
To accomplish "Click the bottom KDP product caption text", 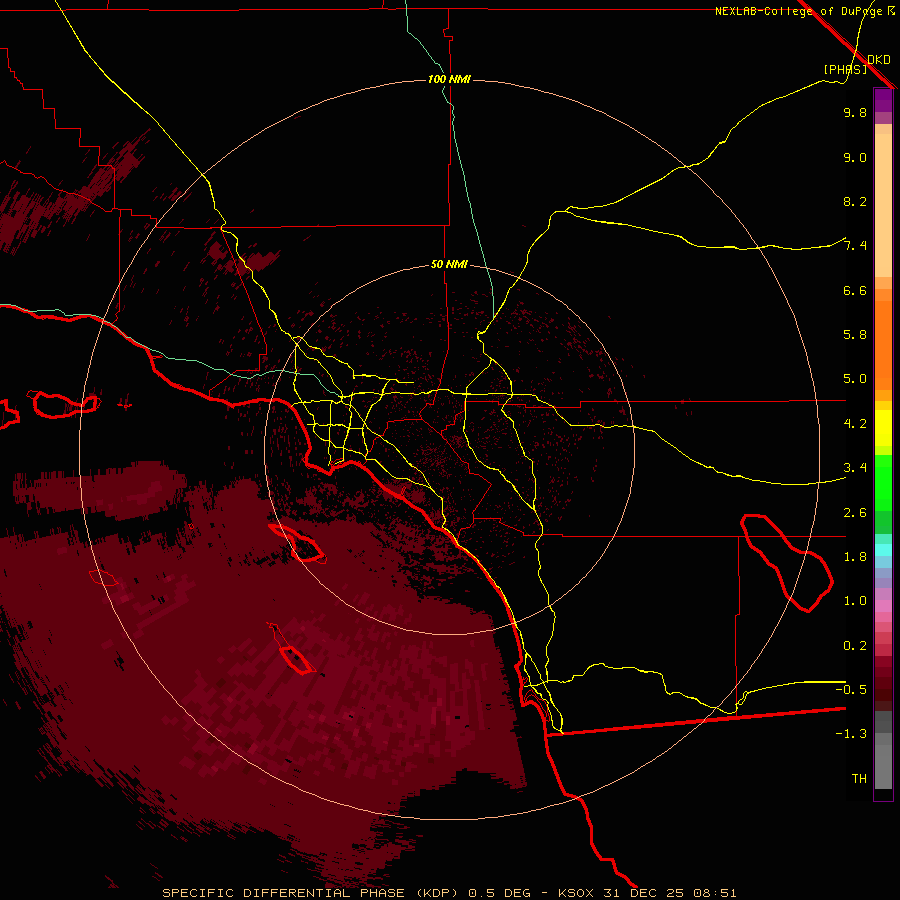I will pos(449,893).
